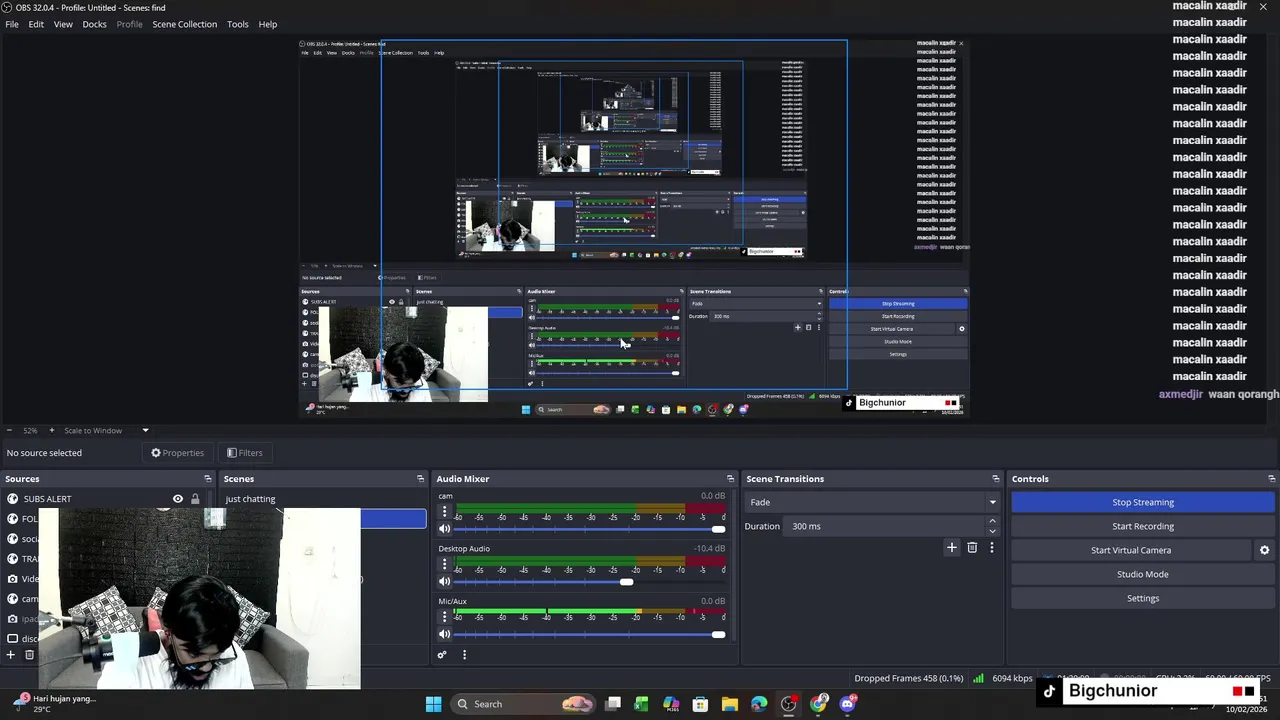
Task: Mute the Desktop Audio channel
Action: (x=445, y=582)
